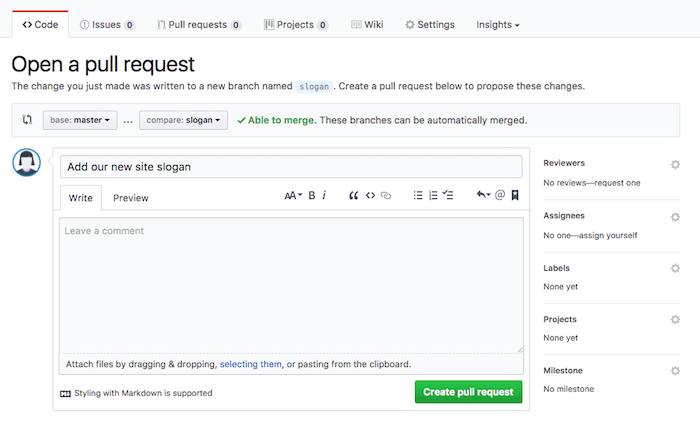Insert a bulleted list

418,195
